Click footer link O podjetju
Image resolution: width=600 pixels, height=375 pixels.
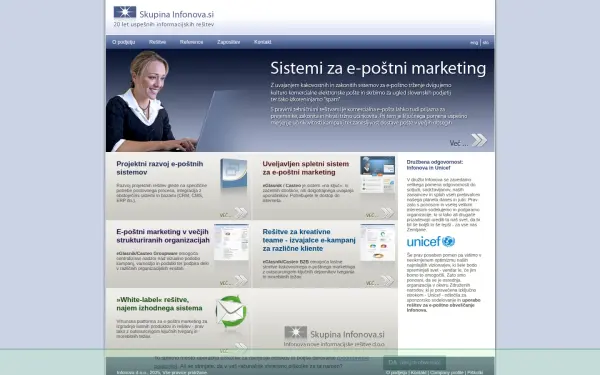click(396, 372)
